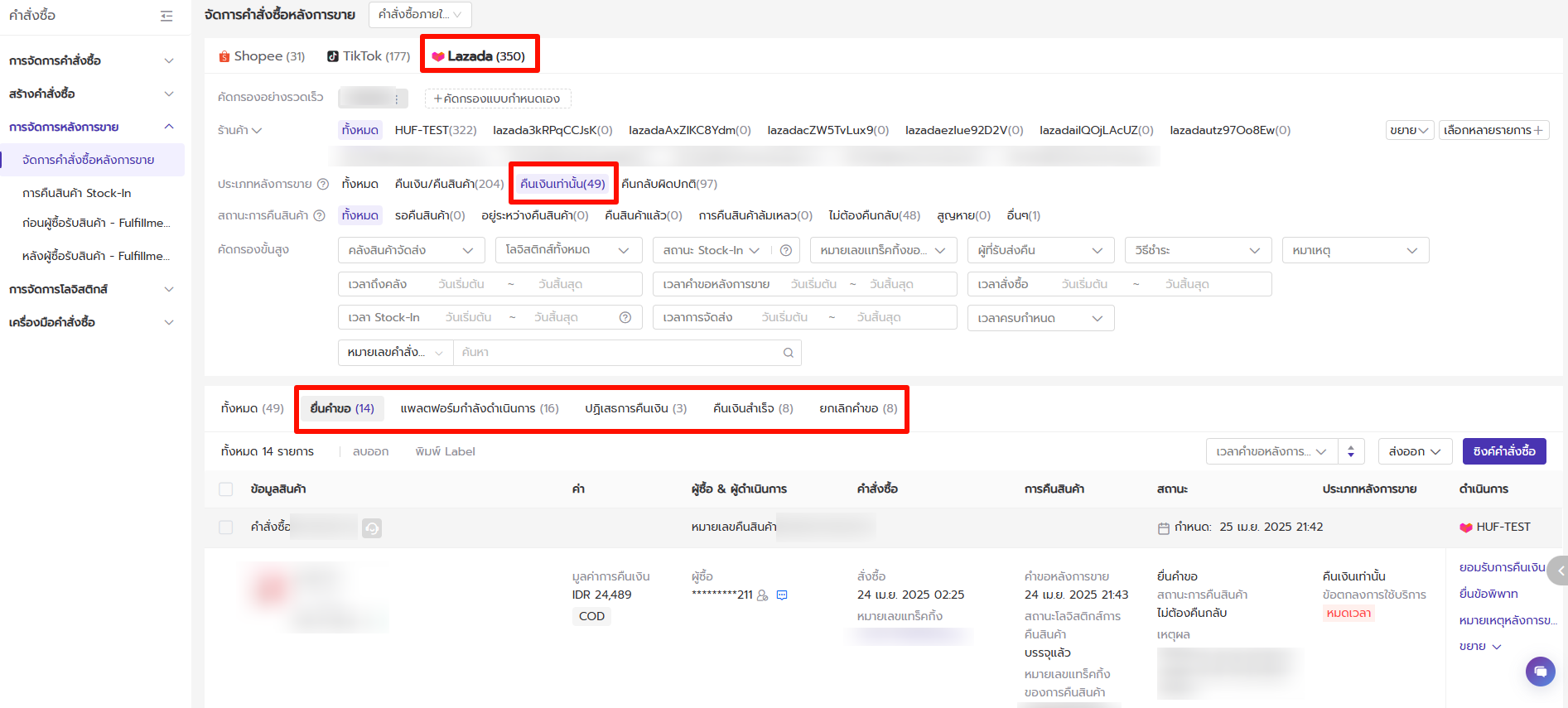Collapse the sidebar menu icon
The image size is (1568, 708).
click(166, 16)
